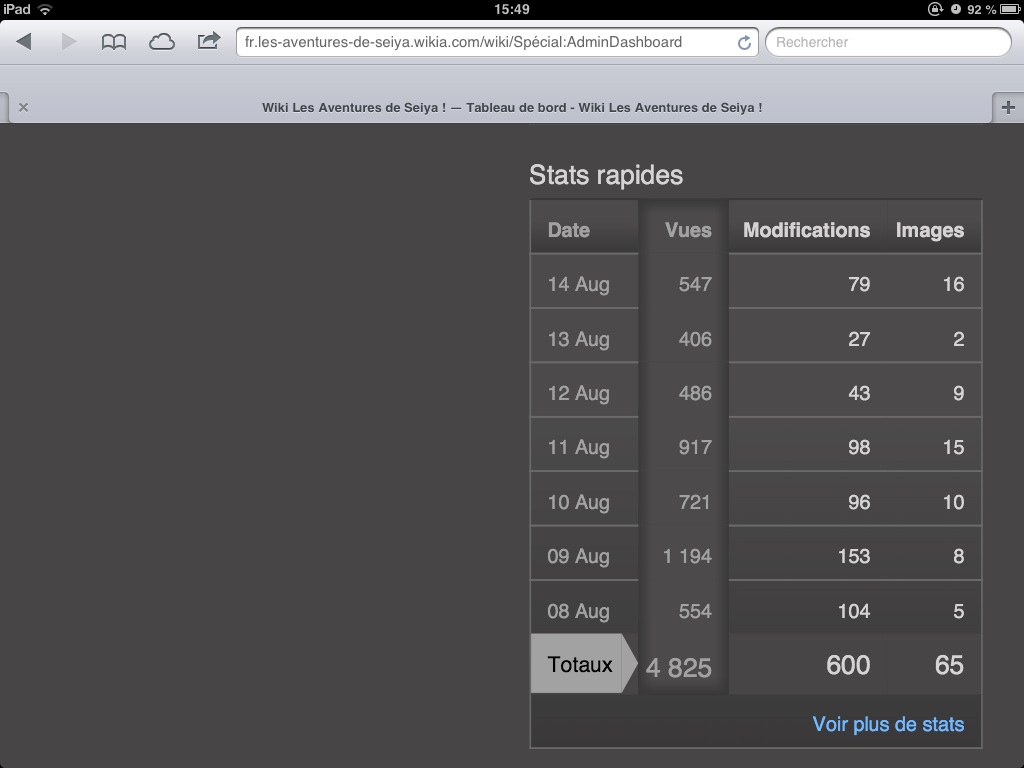Click the 96 modifications value
Viewport: 1024px width, 768px height.
point(859,502)
